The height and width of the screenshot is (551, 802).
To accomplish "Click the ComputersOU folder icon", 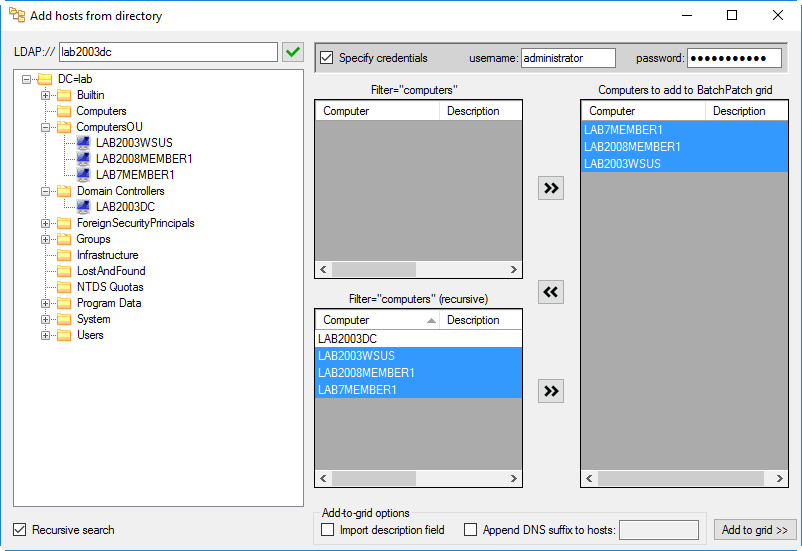I will [x=64, y=127].
